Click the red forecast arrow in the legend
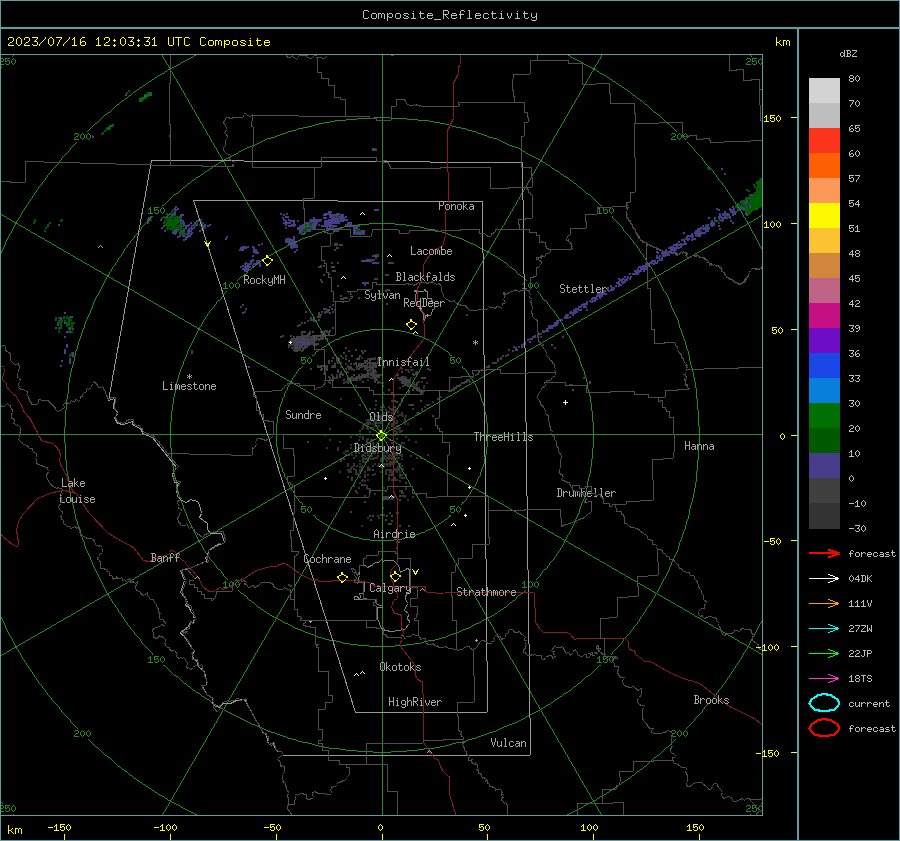The image size is (900, 841). (824, 553)
